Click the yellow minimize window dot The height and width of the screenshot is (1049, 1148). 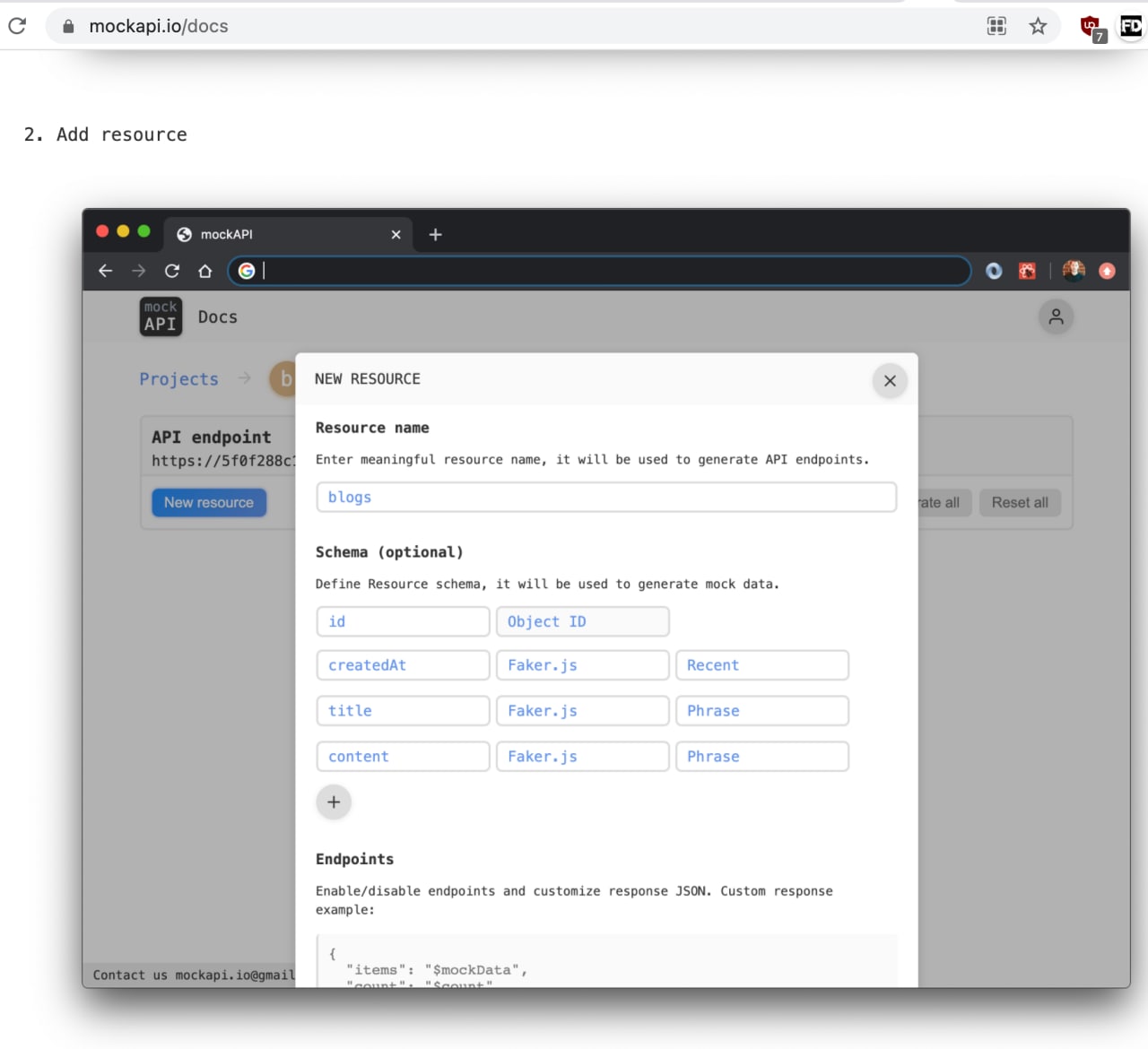123,231
